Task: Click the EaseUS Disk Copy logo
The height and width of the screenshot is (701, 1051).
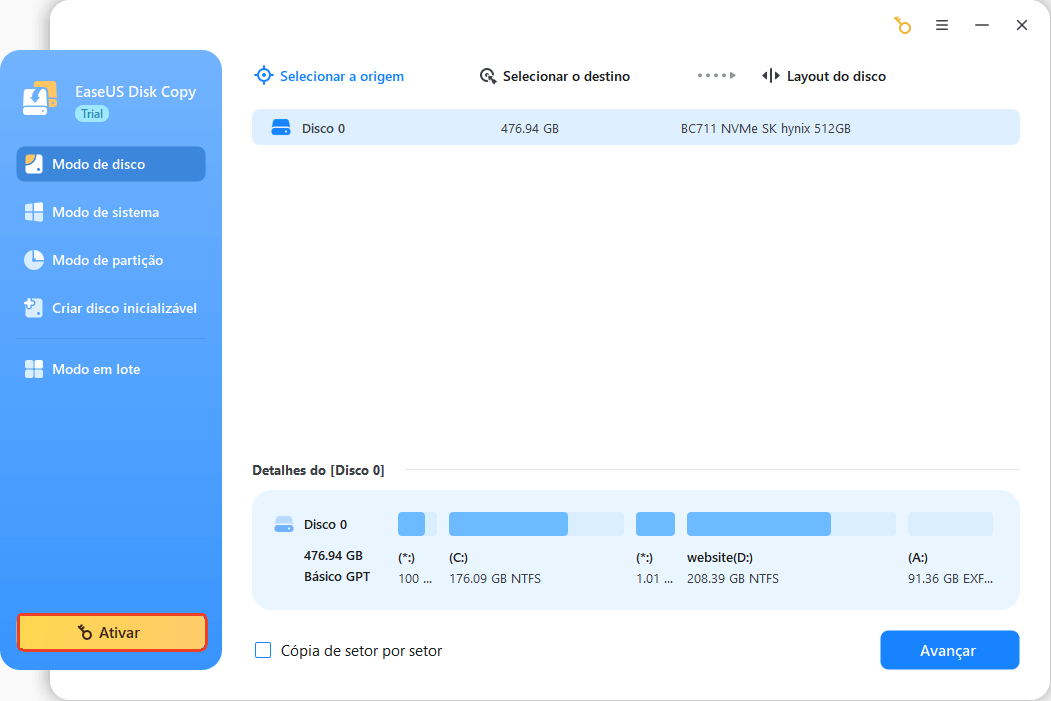Action: tap(39, 98)
